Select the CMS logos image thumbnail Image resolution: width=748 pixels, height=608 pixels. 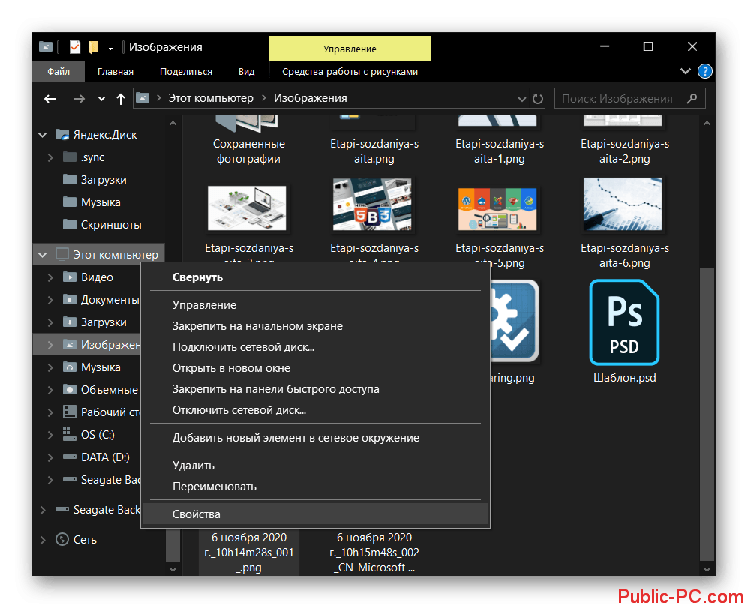coord(497,208)
